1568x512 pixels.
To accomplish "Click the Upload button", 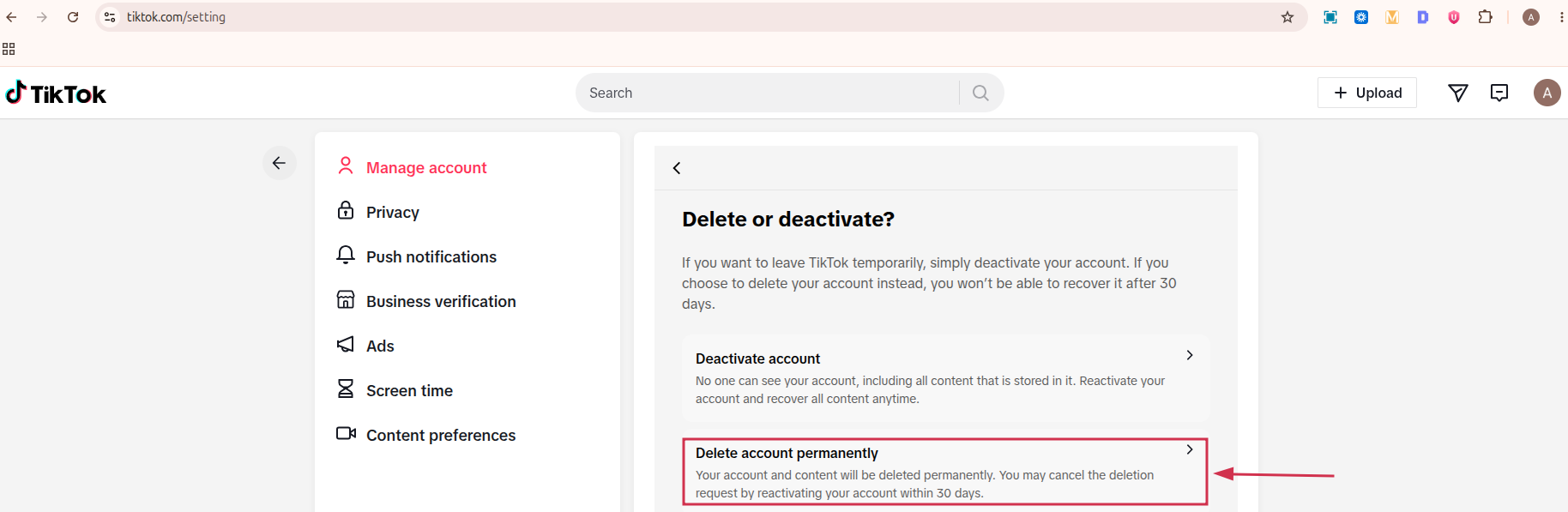I will [1367, 93].
